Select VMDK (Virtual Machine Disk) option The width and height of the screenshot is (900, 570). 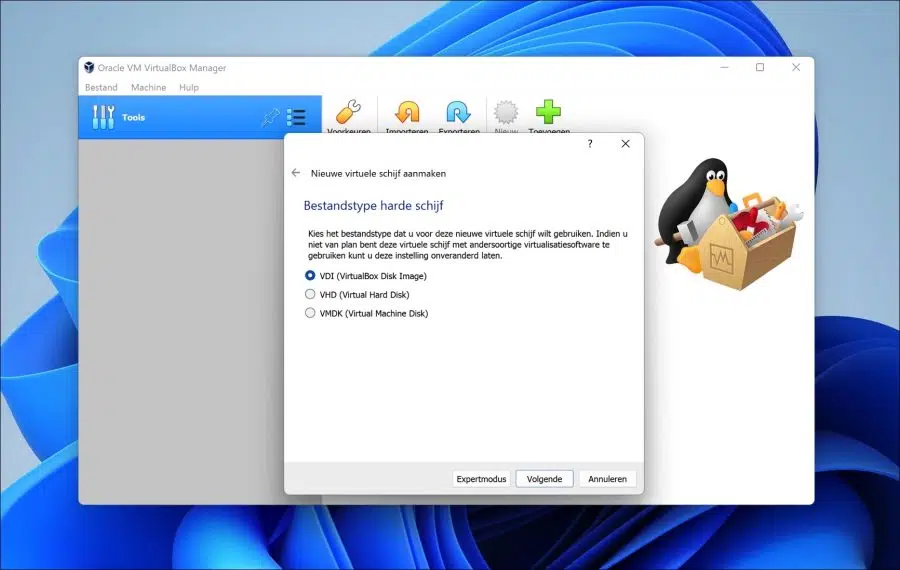coord(366,313)
